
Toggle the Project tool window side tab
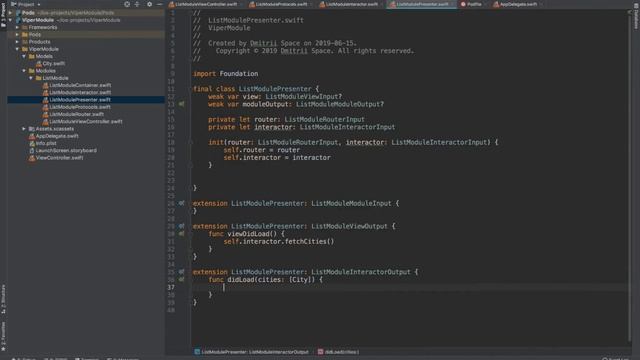[3, 14]
